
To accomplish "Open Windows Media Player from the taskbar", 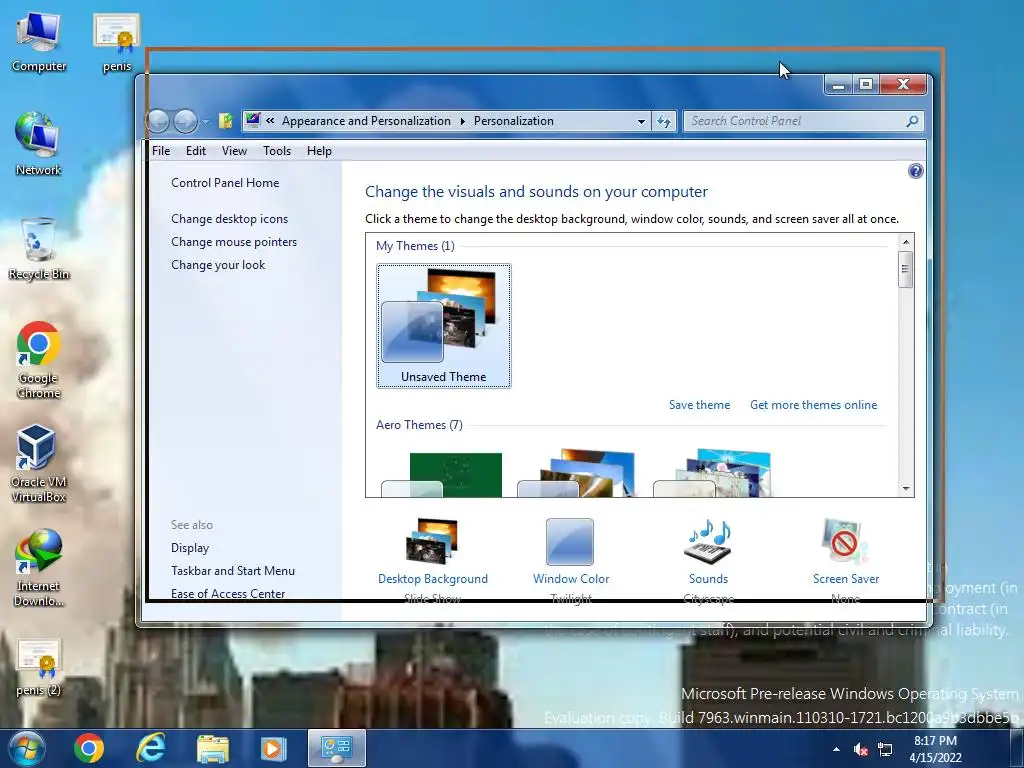I will point(273,748).
